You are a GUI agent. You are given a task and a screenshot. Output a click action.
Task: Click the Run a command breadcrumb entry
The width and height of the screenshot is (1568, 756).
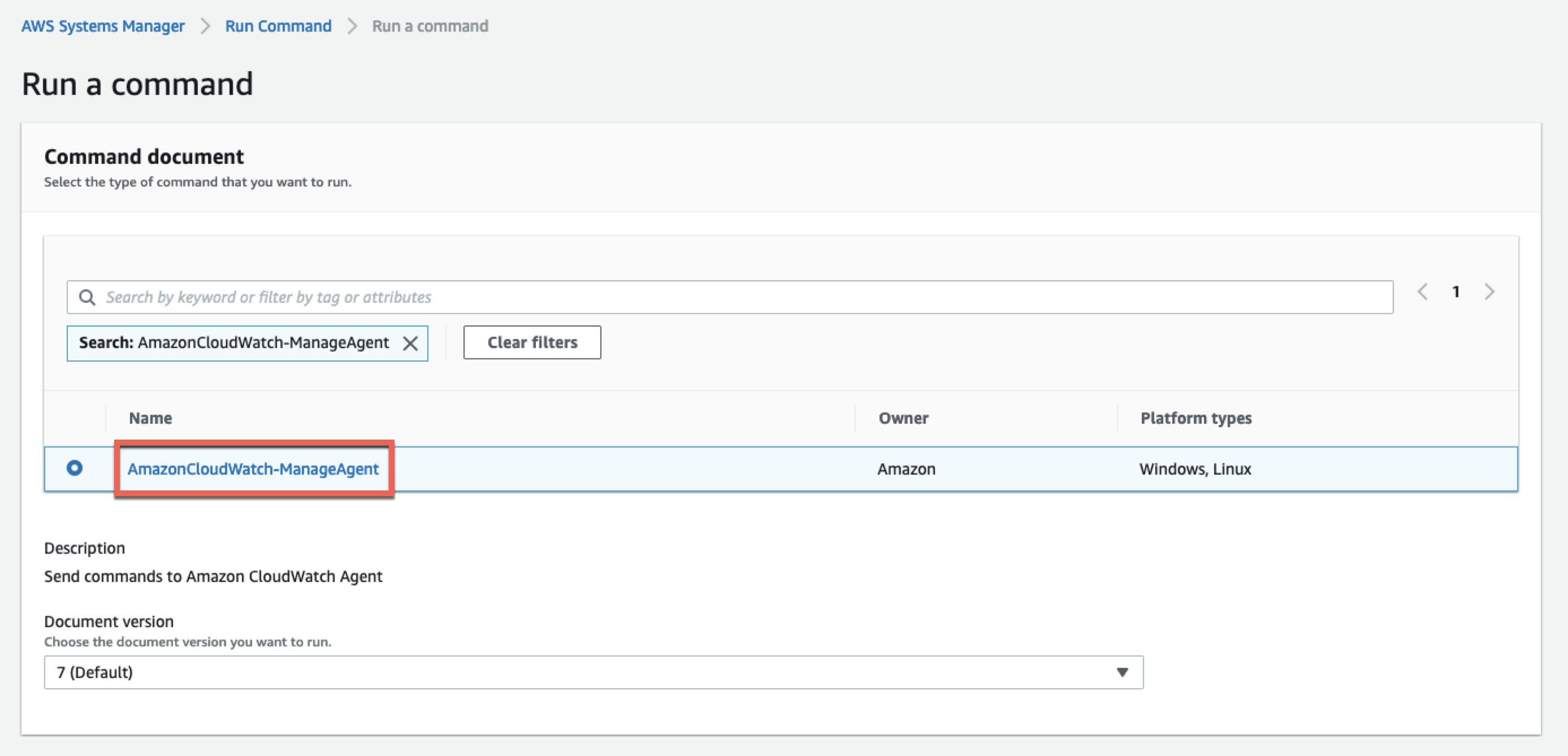(429, 25)
